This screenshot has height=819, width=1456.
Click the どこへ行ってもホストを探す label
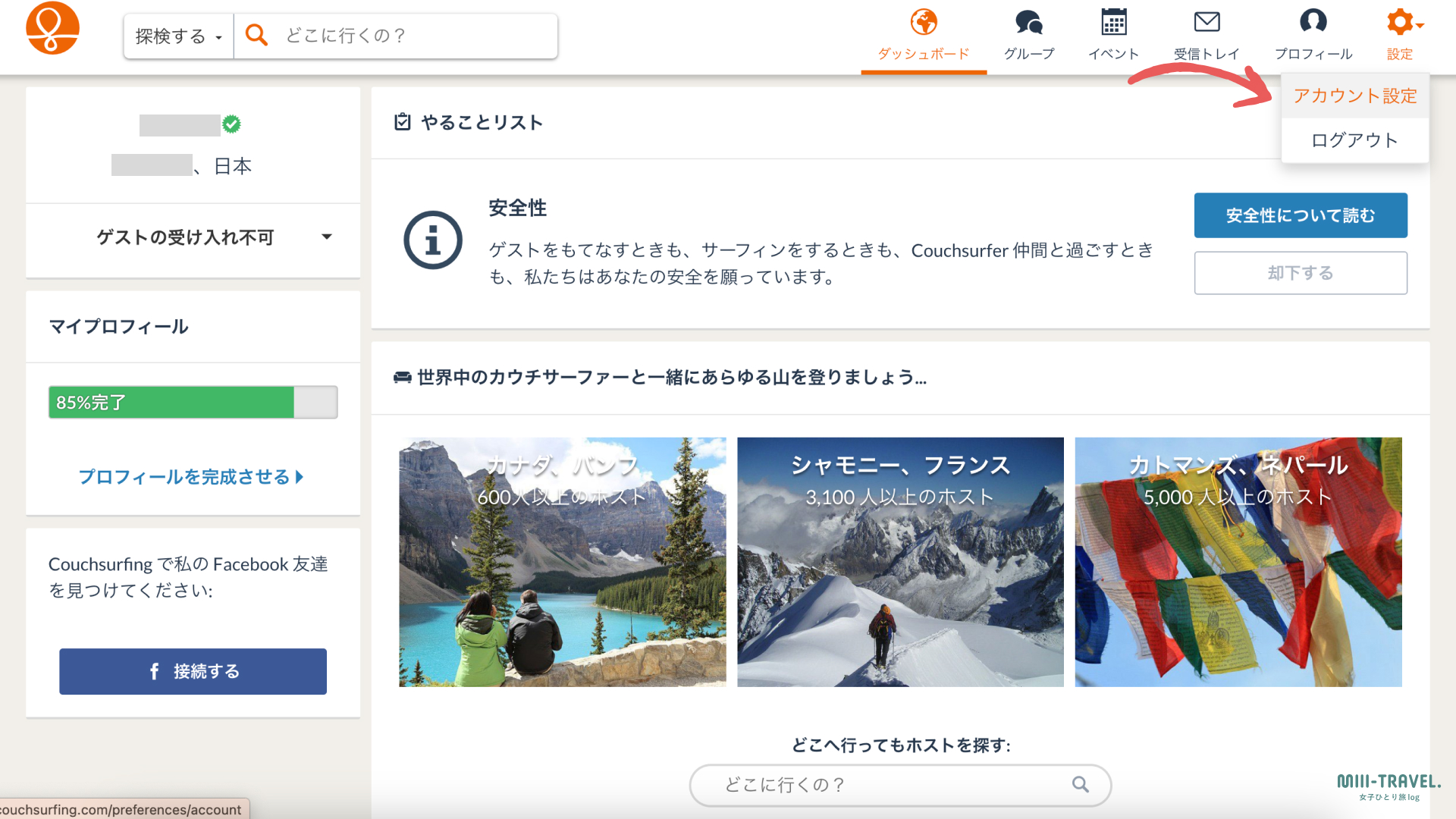(901, 745)
